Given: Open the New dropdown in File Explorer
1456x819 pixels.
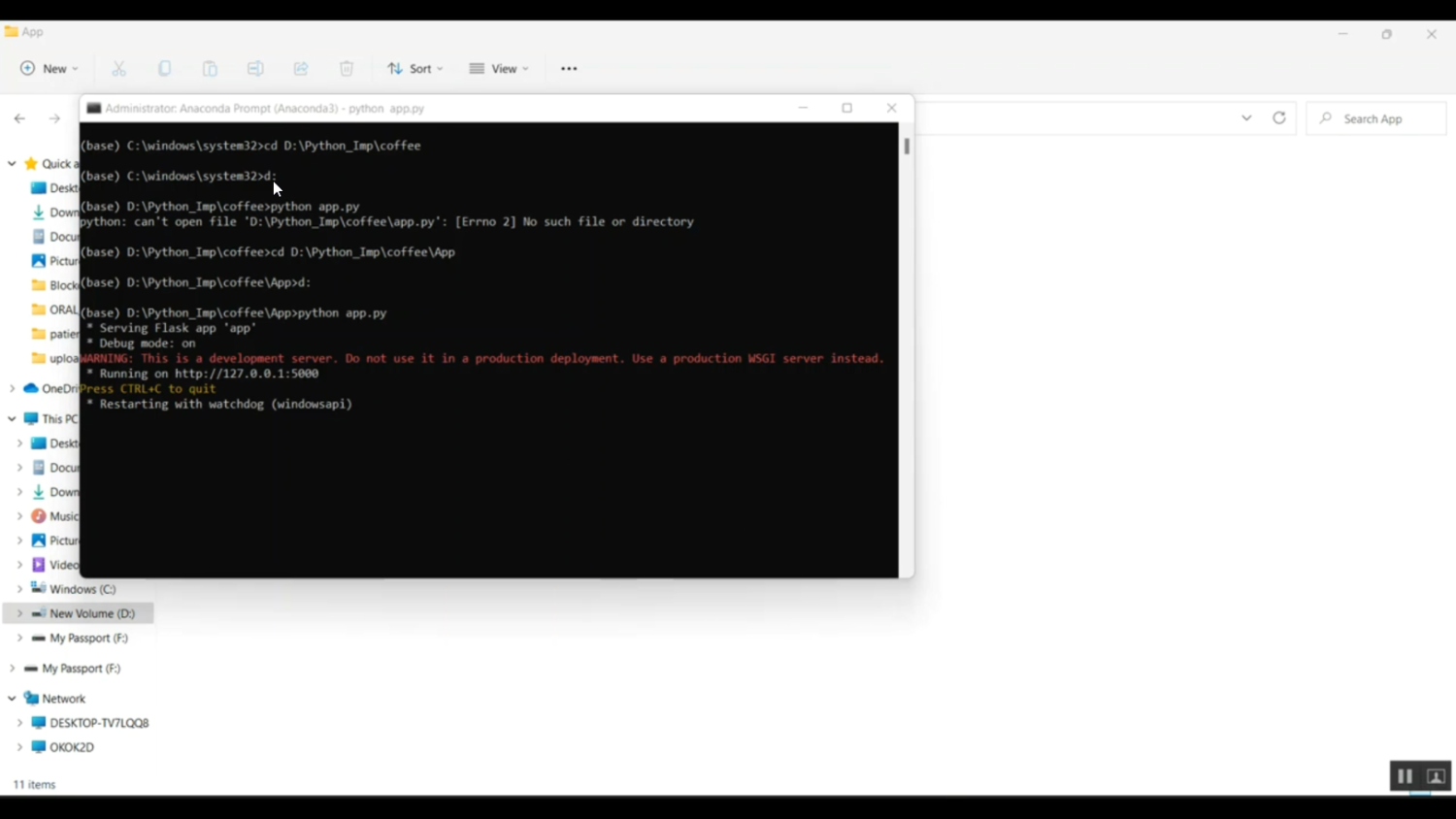Looking at the screenshot, I should [50, 69].
